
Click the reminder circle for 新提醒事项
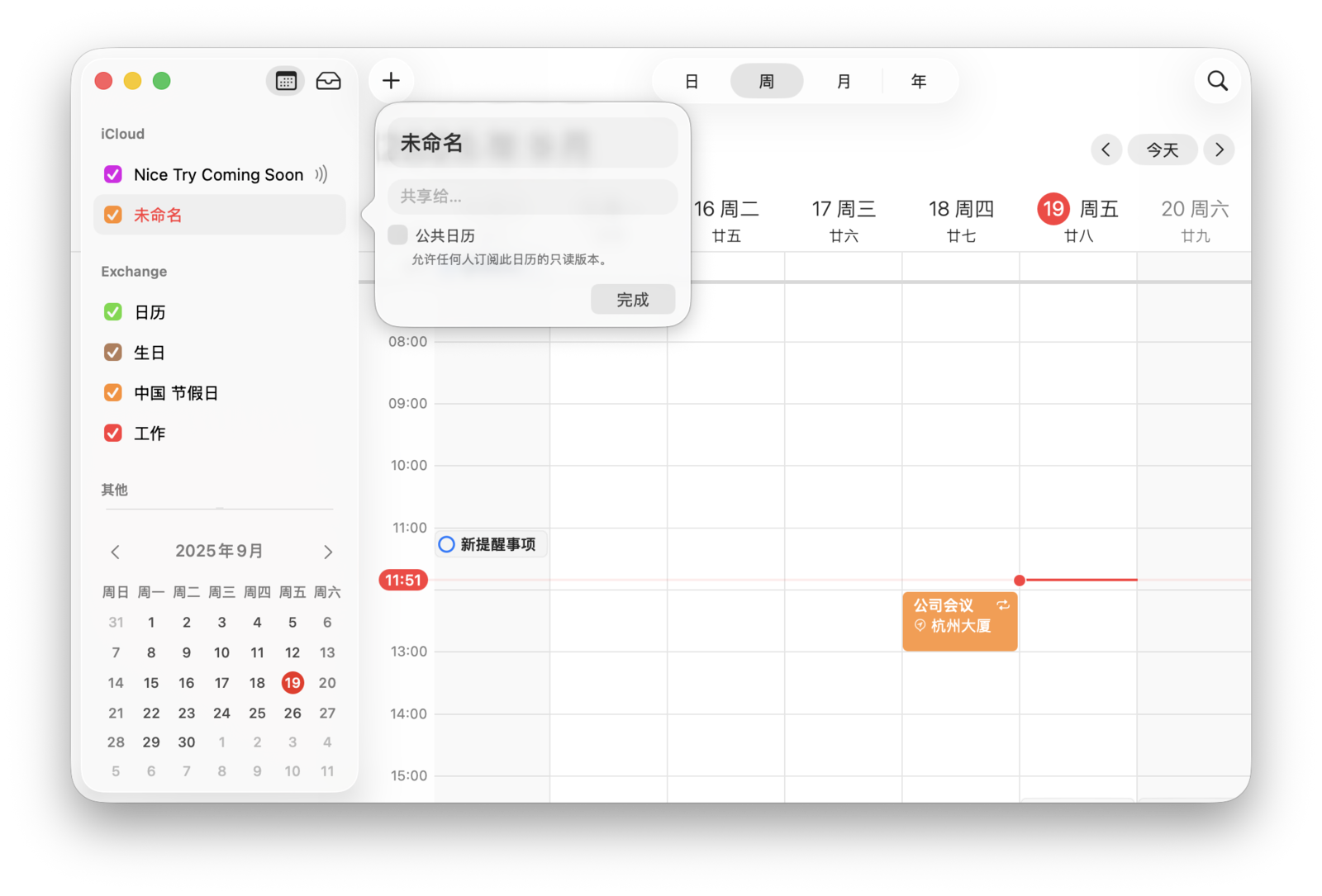pyautogui.click(x=447, y=544)
